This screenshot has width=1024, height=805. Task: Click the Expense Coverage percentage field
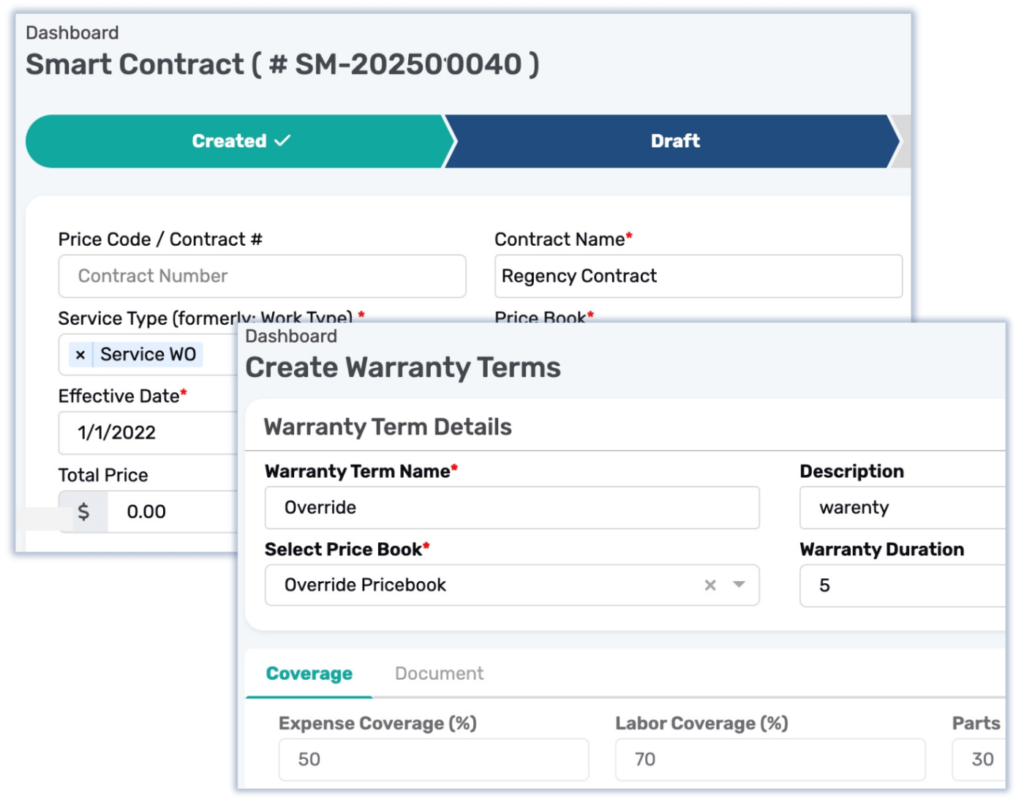coord(433,759)
